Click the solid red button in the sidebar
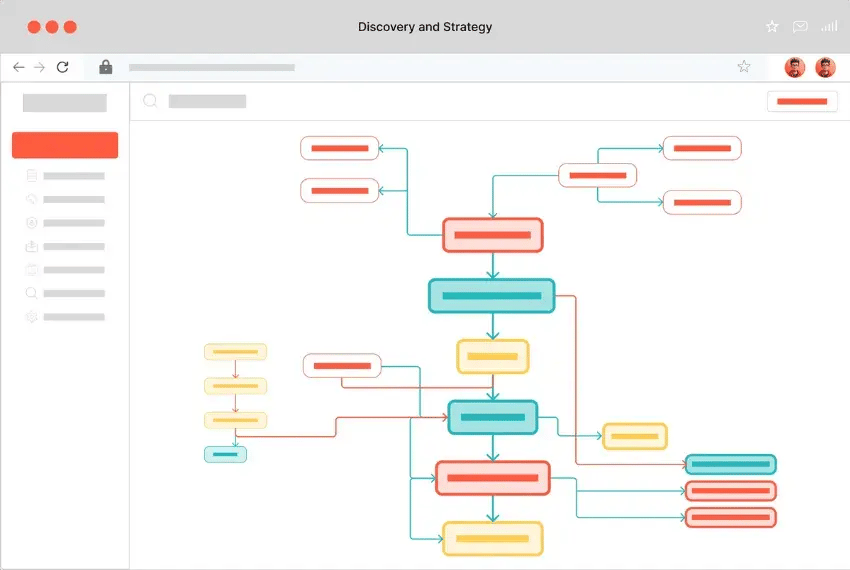Image resolution: width=850 pixels, height=570 pixels. (65, 145)
